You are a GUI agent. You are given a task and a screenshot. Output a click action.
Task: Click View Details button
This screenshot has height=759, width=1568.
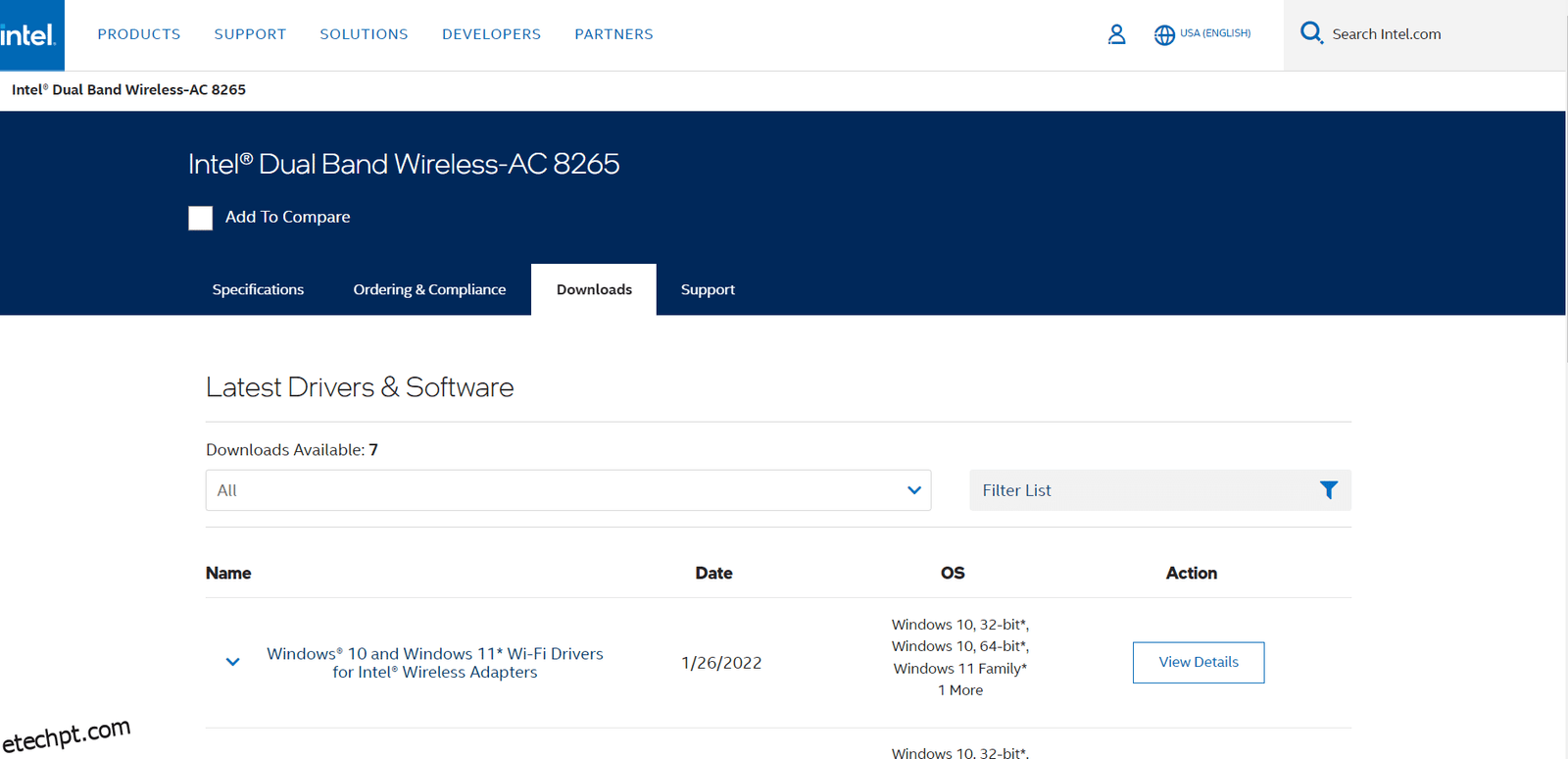click(x=1199, y=663)
